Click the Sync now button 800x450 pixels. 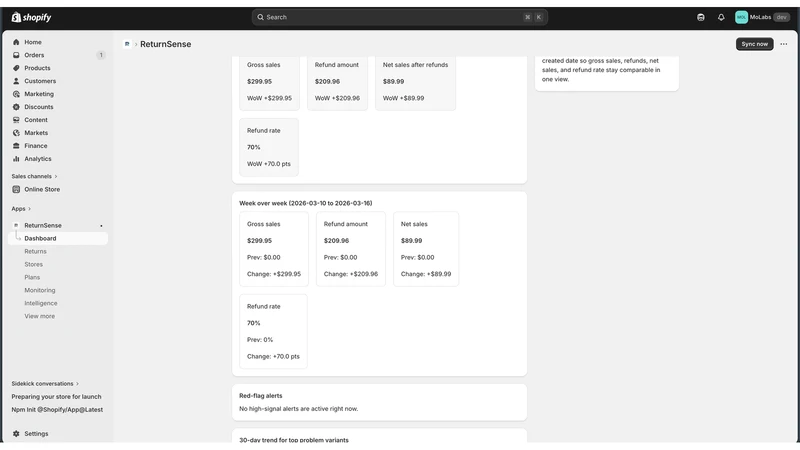pyautogui.click(x=755, y=44)
